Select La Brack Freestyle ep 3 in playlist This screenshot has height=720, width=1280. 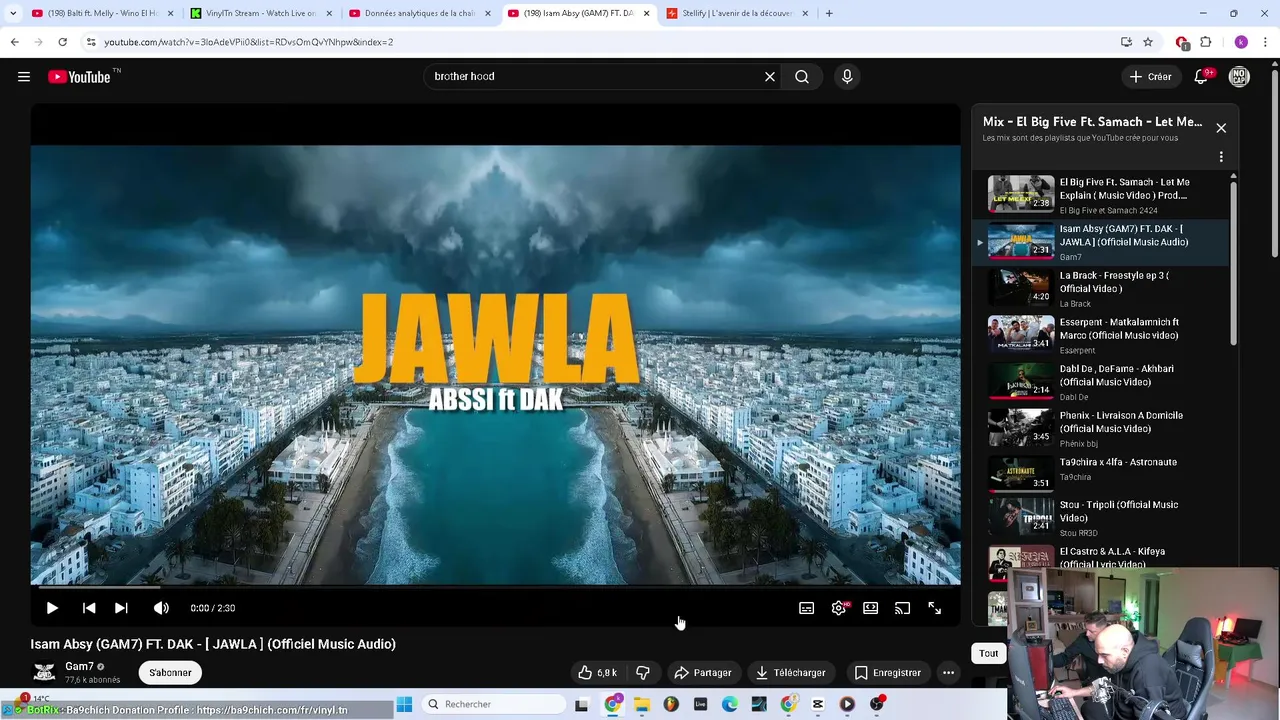coord(1100,289)
